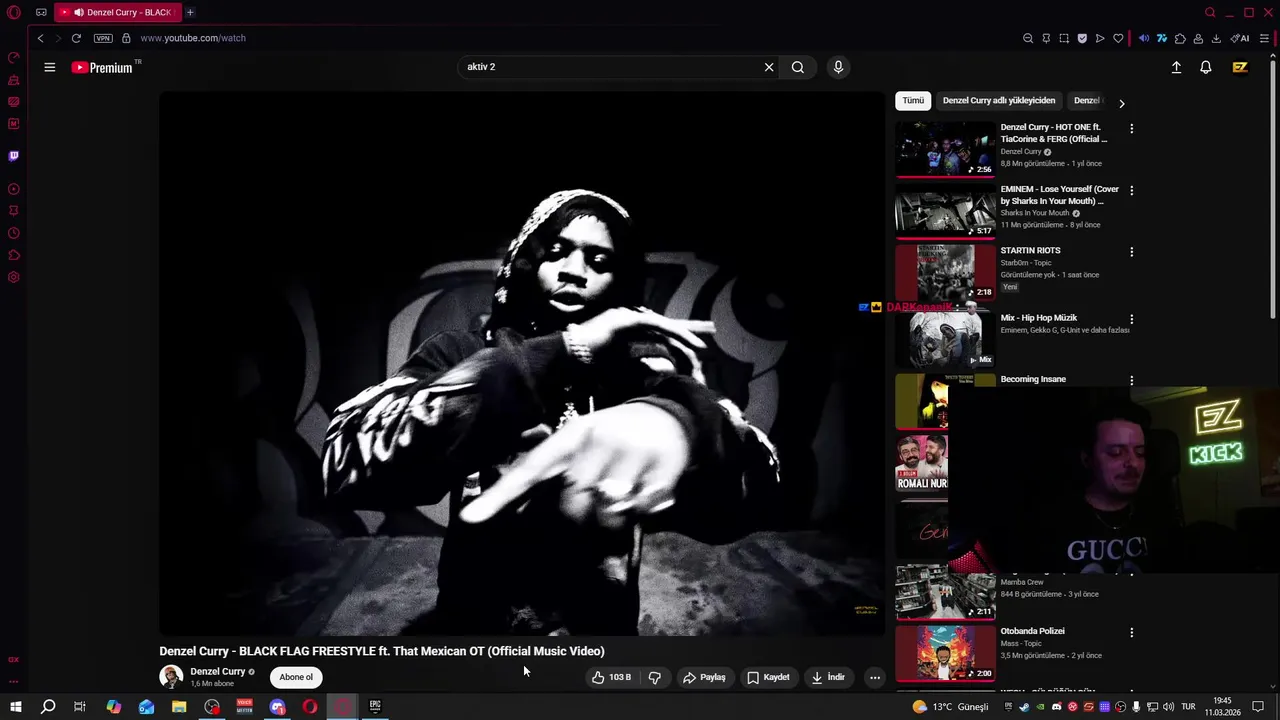Open YouTube notifications bell
Image resolution: width=1280 pixels, height=720 pixels.
click(1206, 67)
